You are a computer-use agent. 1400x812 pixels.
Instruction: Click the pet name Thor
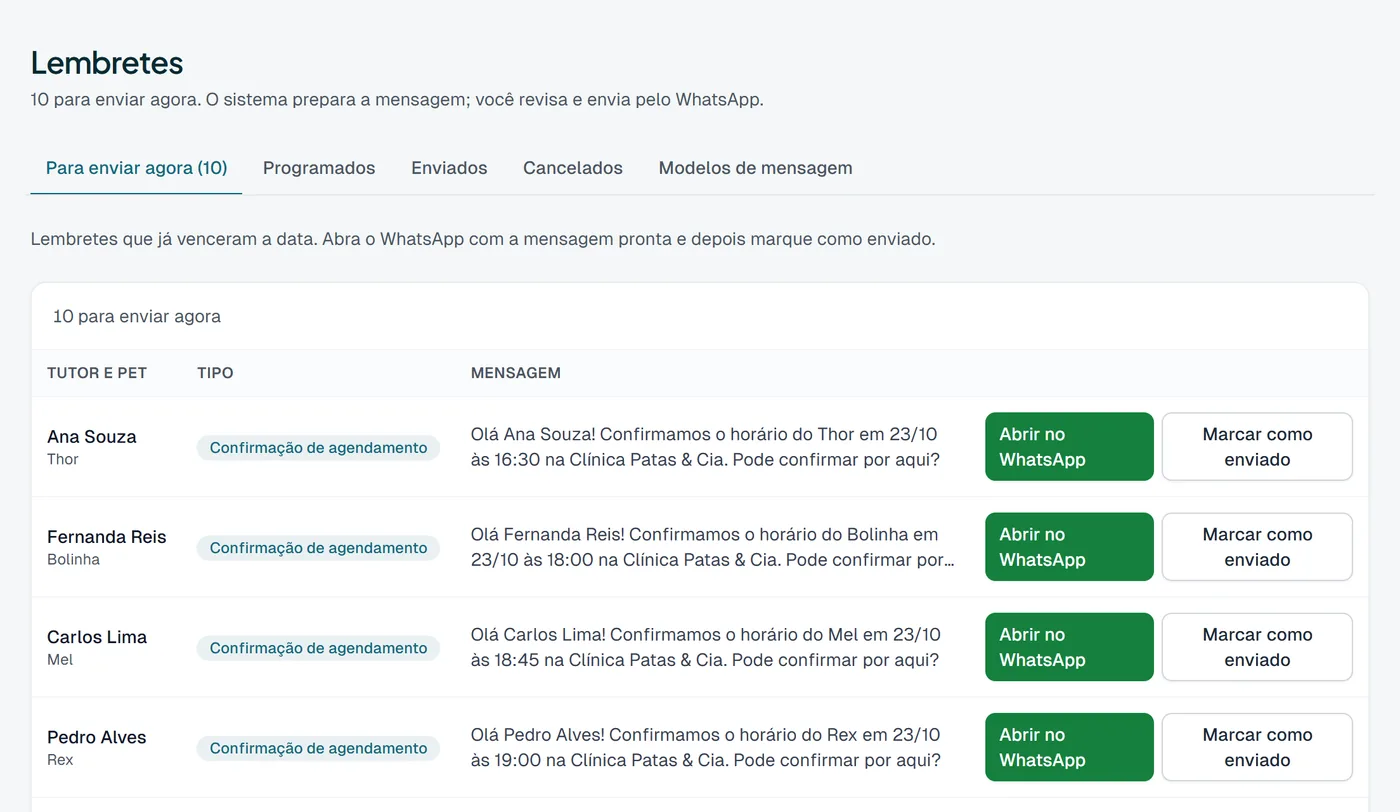click(x=63, y=460)
